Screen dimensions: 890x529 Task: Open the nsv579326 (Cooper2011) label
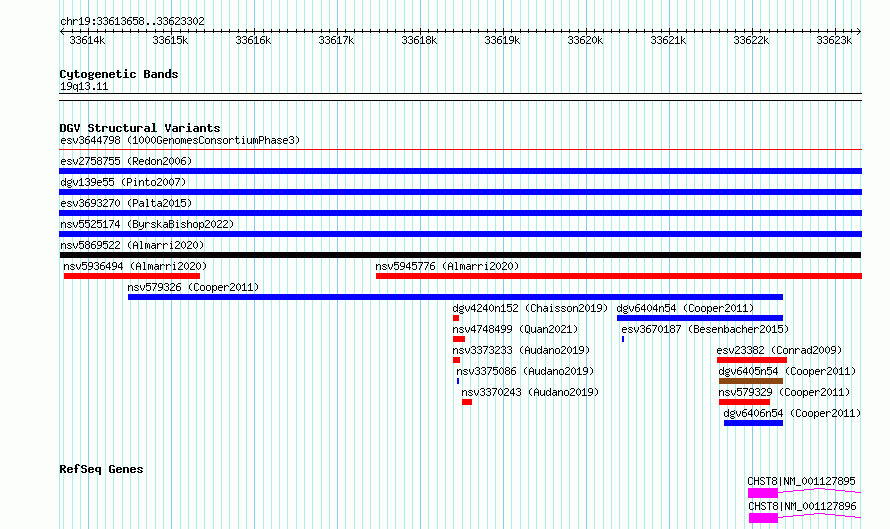(x=193, y=287)
